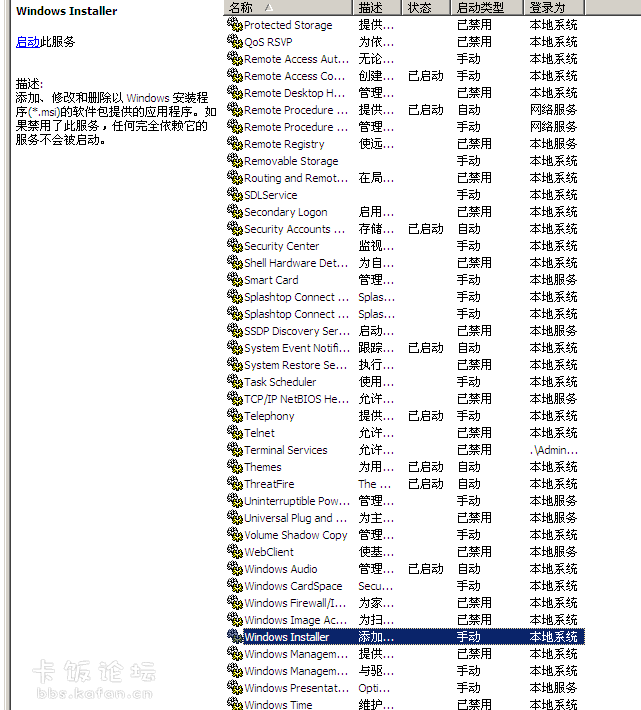The image size is (641, 710).
Task: Click the Telnet service icon
Action: (x=234, y=432)
